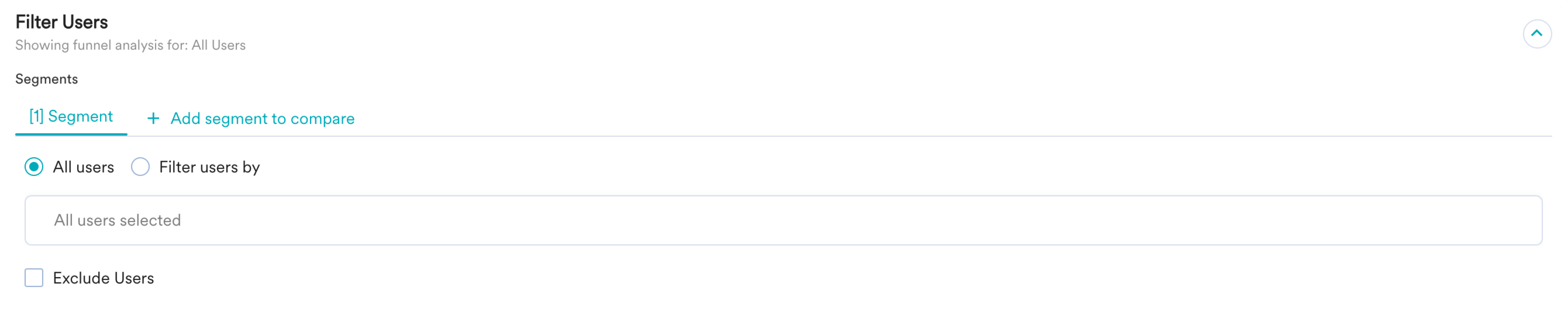Click the [1] number in Segment tab
The image size is (1568, 318).
37,116
